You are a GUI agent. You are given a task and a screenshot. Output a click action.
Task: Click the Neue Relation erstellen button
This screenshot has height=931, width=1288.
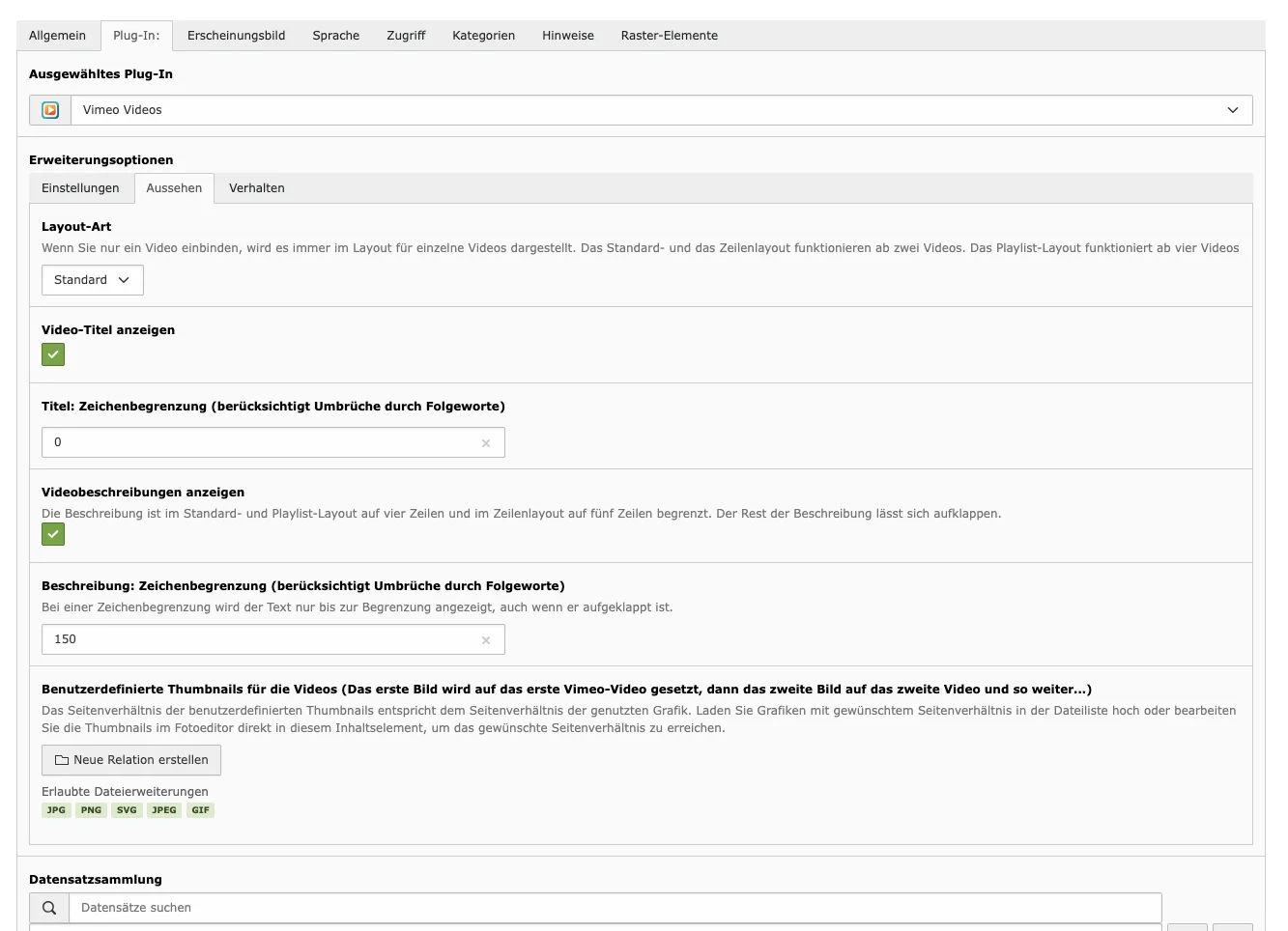[130, 760]
